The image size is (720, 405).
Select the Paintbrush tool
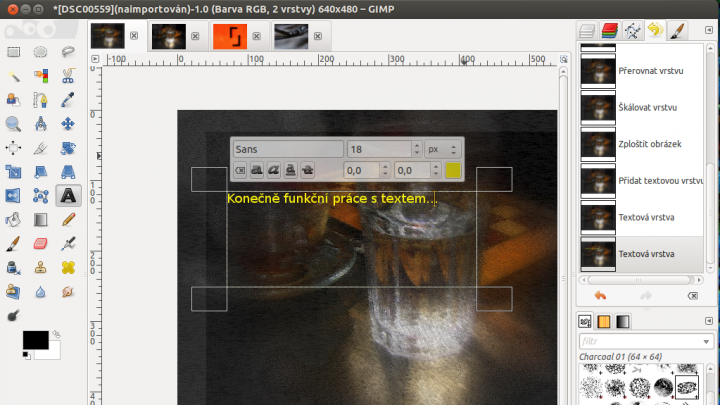pyautogui.click(x=13, y=243)
